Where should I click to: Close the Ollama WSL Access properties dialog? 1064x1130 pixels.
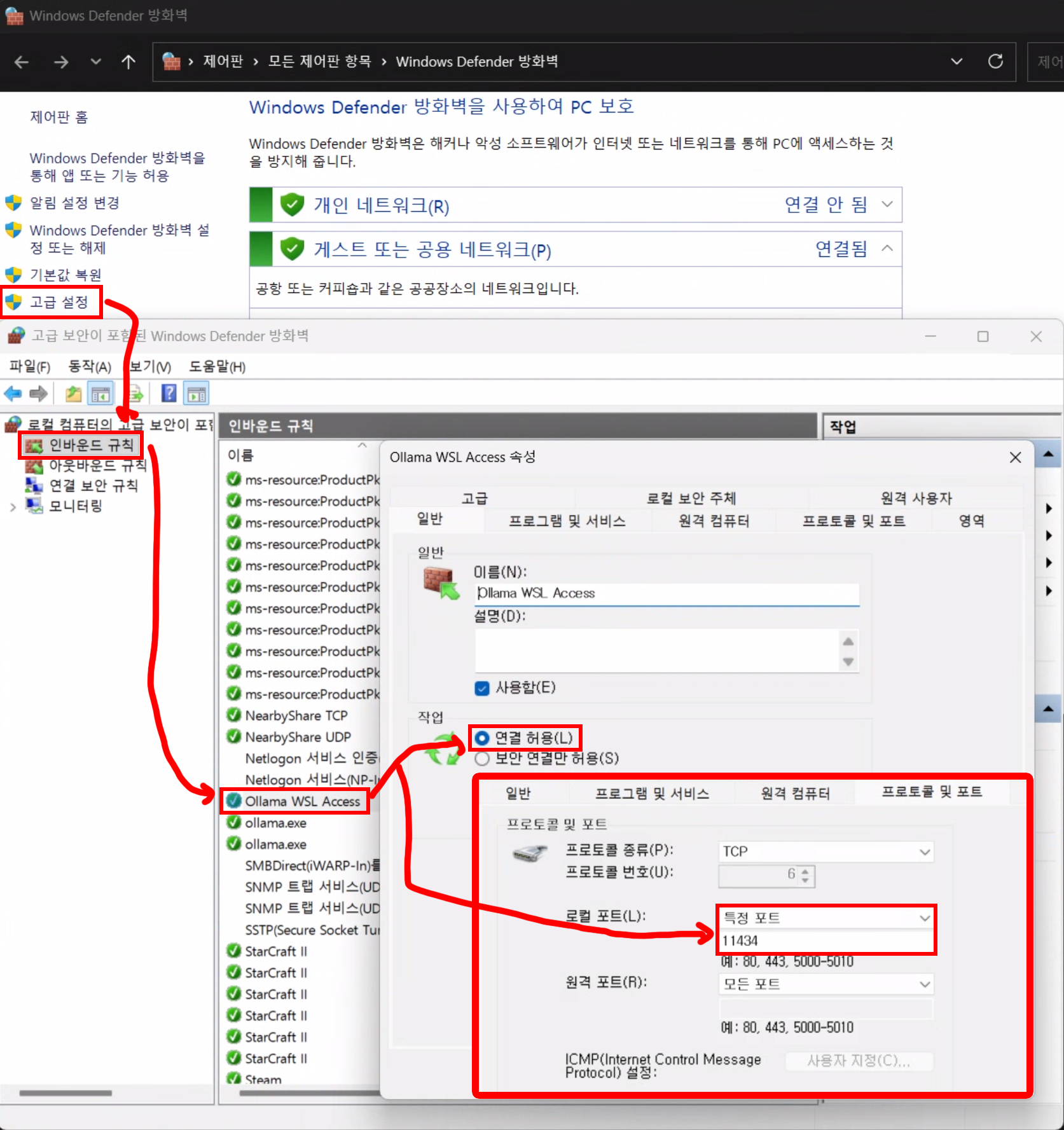click(x=1015, y=457)
